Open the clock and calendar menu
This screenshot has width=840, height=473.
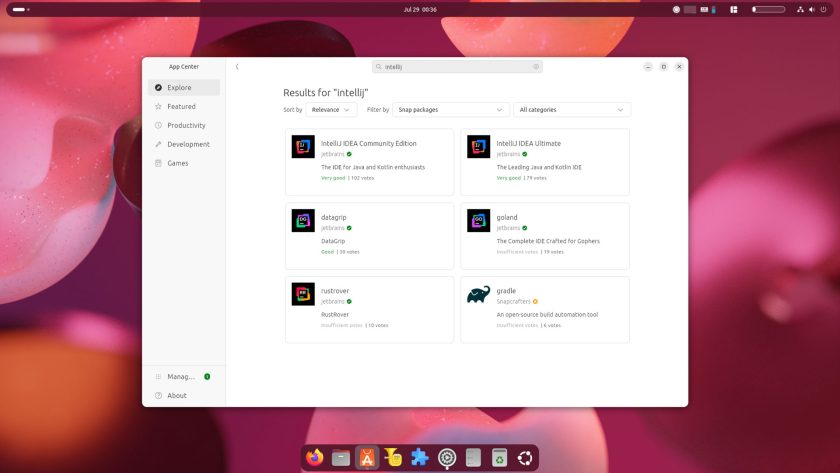420,9
